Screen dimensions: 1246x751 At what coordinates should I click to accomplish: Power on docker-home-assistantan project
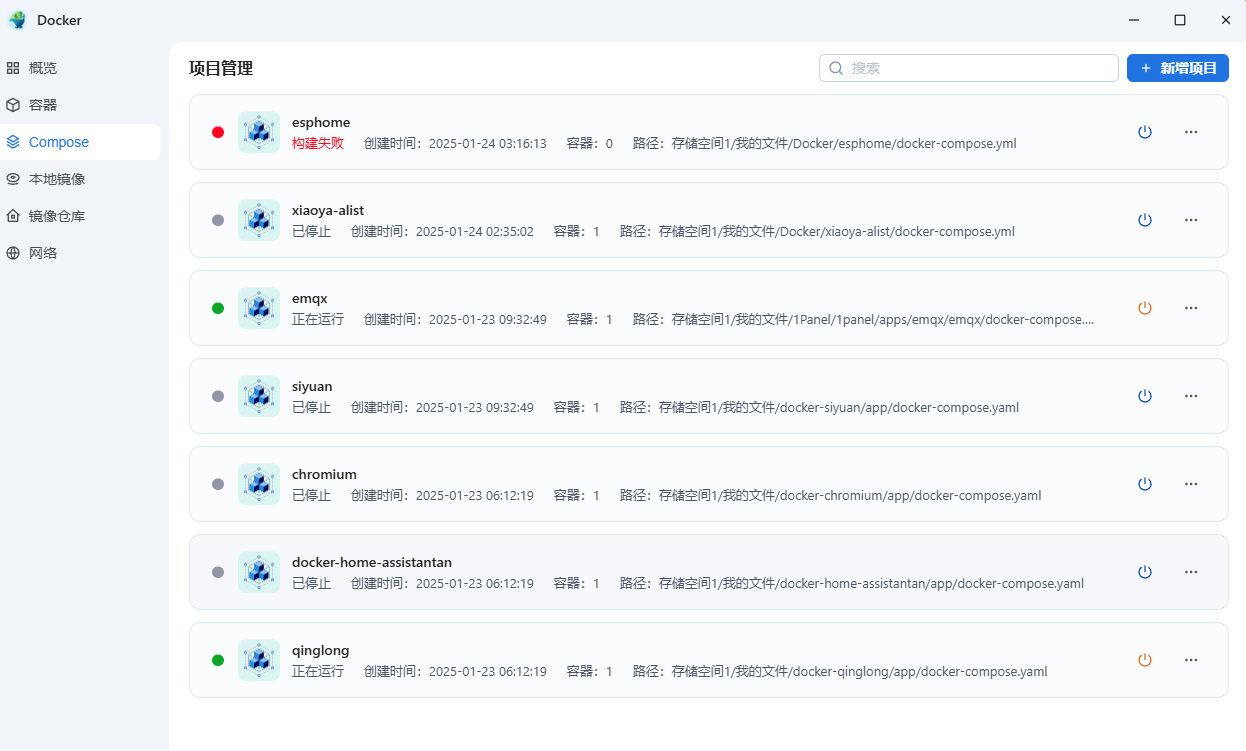coord(1145,572)
